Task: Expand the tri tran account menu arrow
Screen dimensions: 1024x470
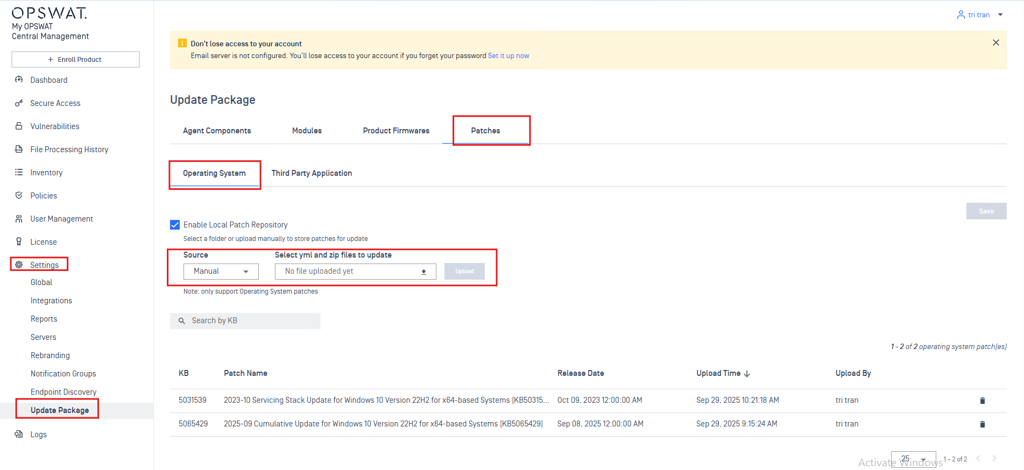Action: [1000, 14]
